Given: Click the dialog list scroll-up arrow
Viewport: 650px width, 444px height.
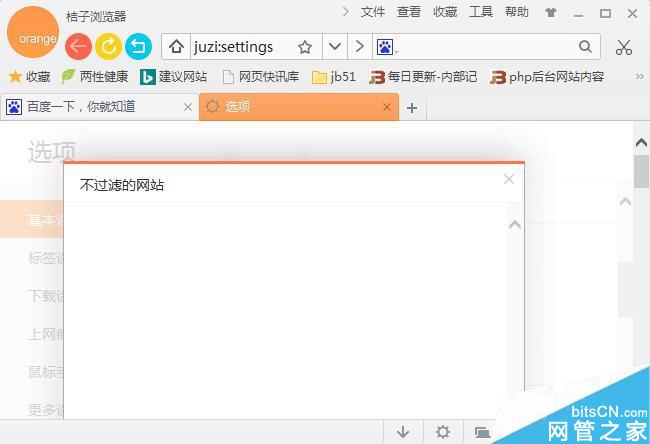Looking at the screenshot, I should tap(514, 225).
